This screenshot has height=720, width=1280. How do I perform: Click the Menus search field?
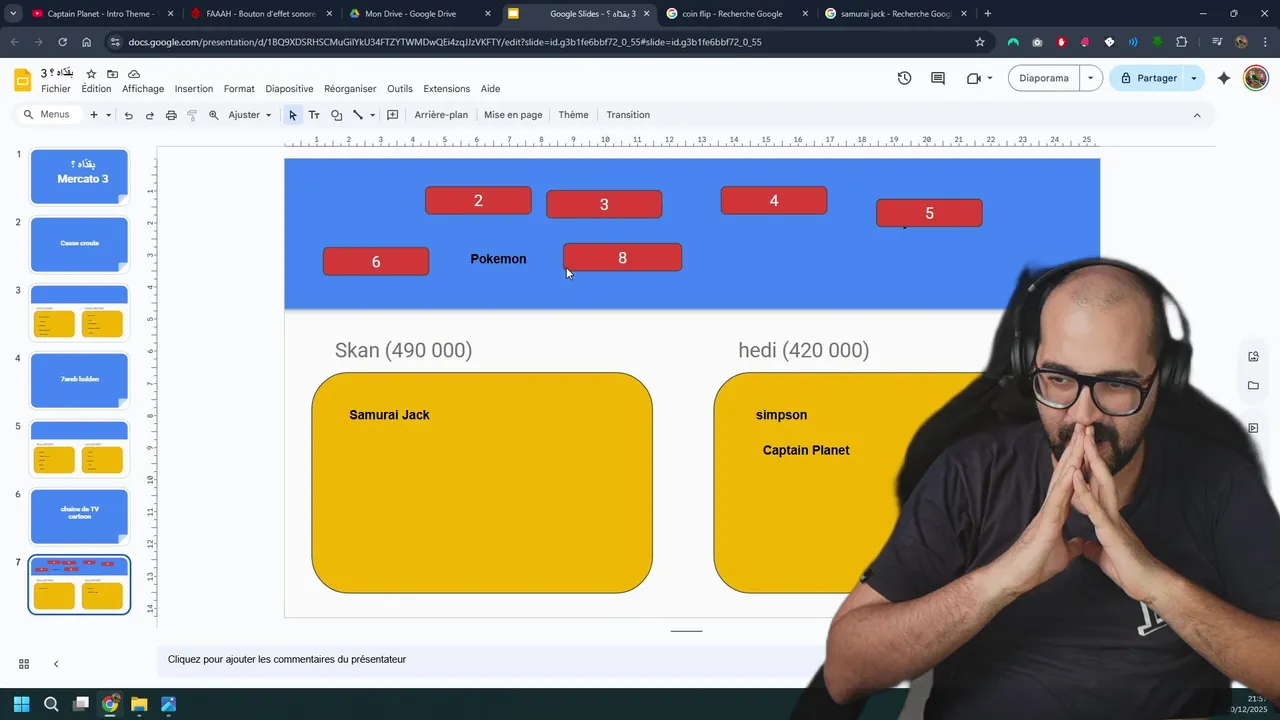(47, 115)
